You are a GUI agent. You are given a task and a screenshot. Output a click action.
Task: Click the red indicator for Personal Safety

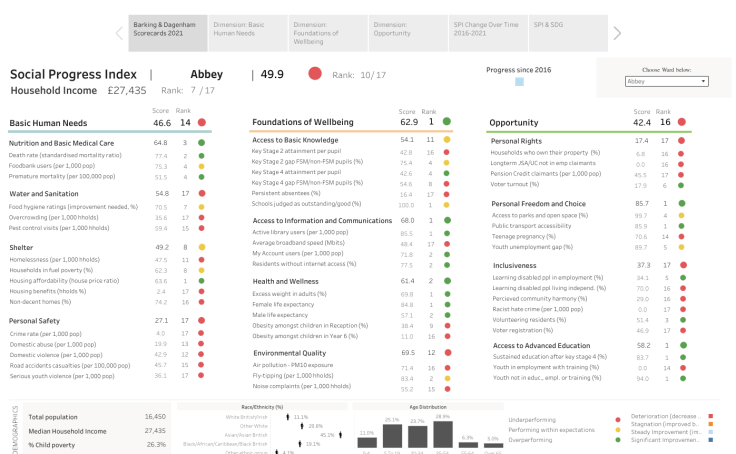(x=201, y=320)
